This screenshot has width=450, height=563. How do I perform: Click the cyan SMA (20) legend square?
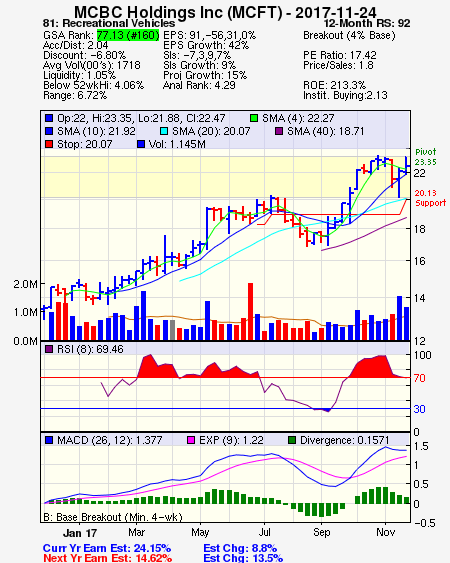coord(164,131)
